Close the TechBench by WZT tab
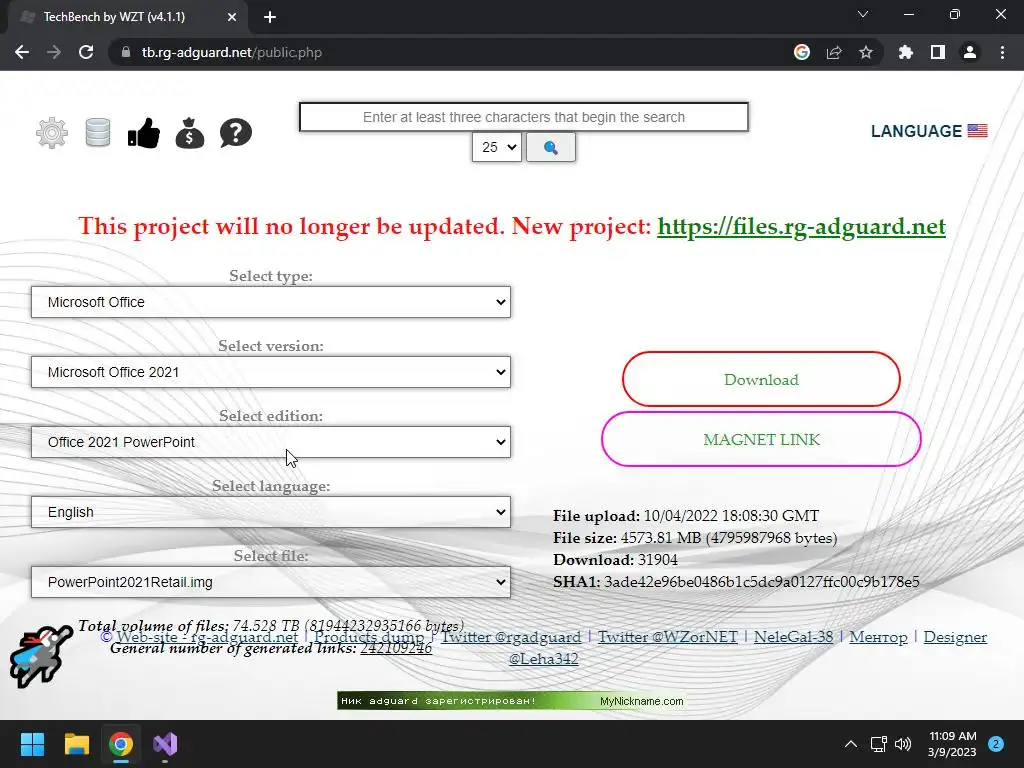This screenshot has width=1024, height=768. (232, 17)
